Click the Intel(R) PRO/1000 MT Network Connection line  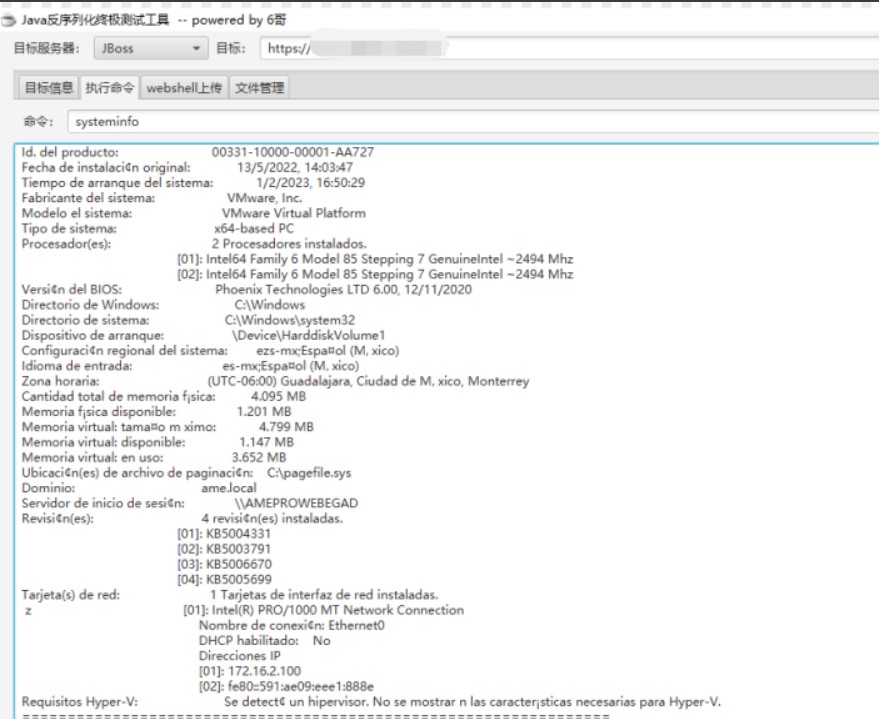[323, 610]
